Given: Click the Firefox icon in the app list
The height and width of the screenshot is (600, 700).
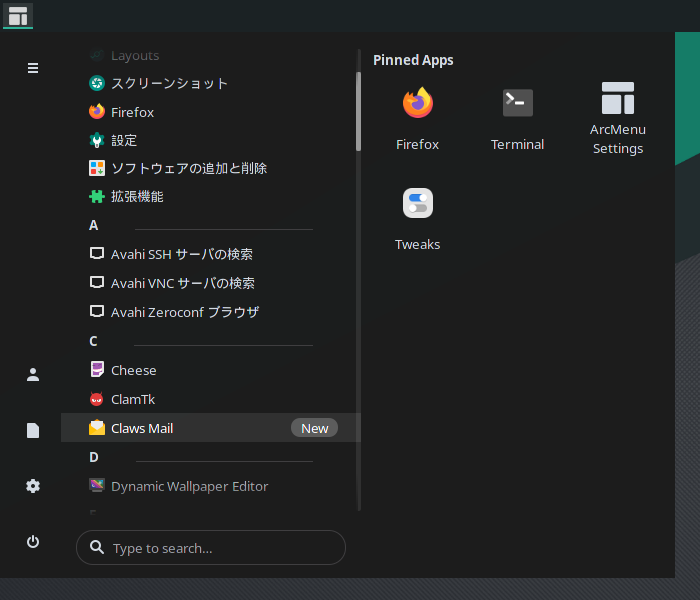Looking at the screenshot, I should 97,112.
